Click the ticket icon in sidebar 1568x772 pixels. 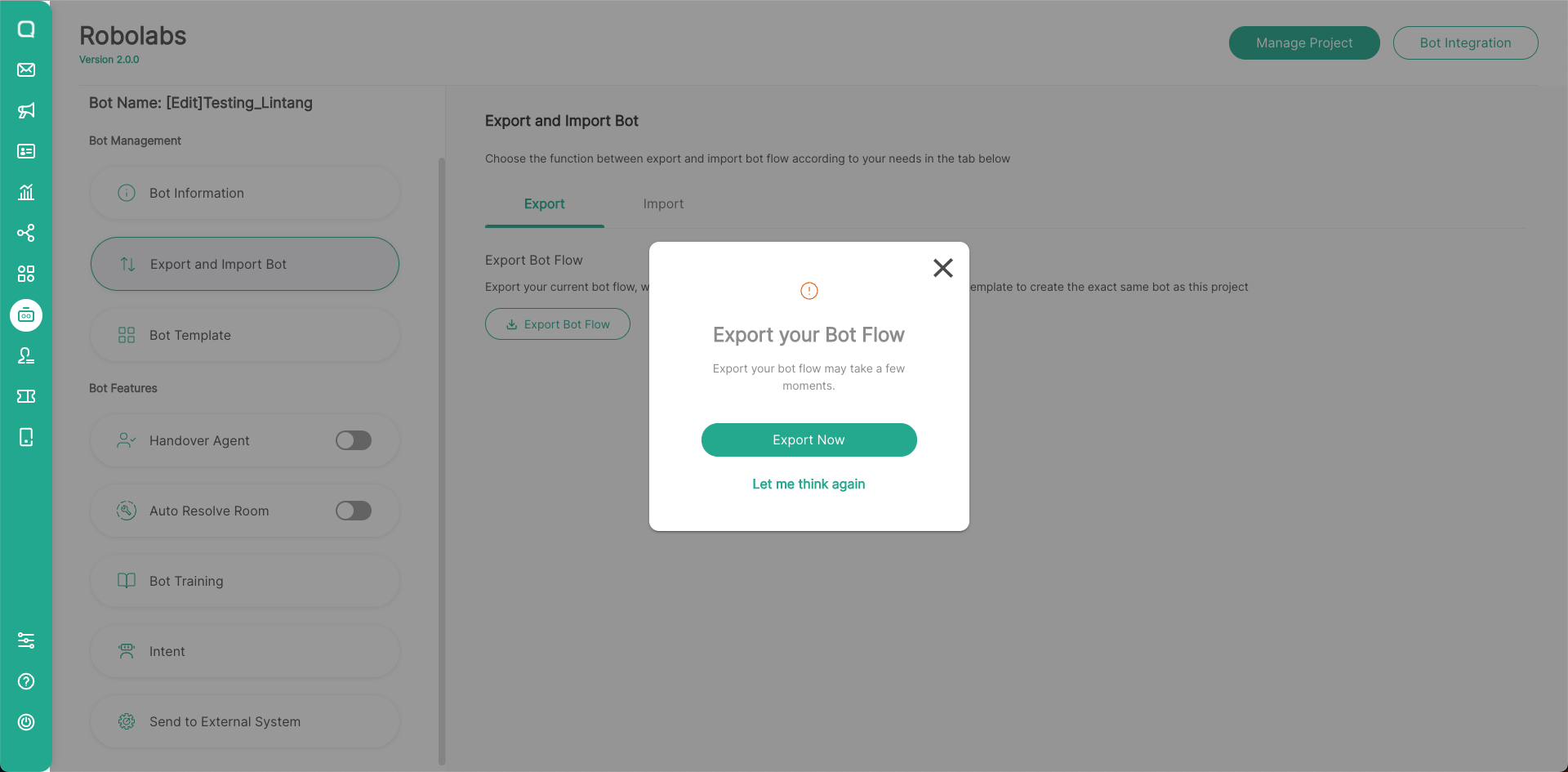(26, 396)
